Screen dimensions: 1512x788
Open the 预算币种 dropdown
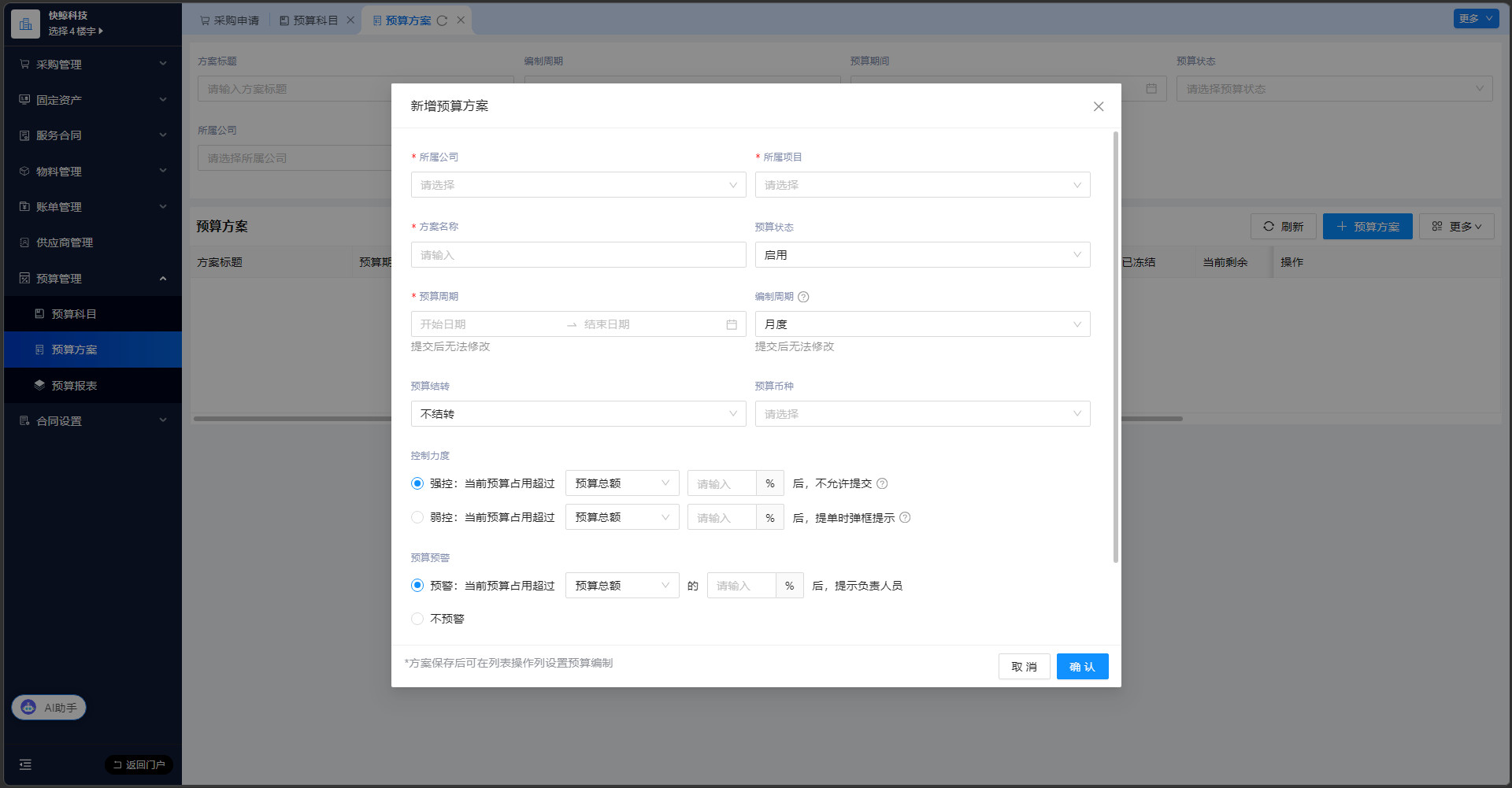click(x=922, y=414)
